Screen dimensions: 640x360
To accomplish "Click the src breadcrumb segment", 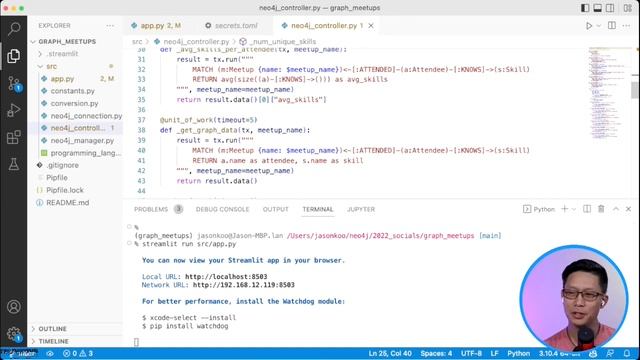I will coord(137,42).
